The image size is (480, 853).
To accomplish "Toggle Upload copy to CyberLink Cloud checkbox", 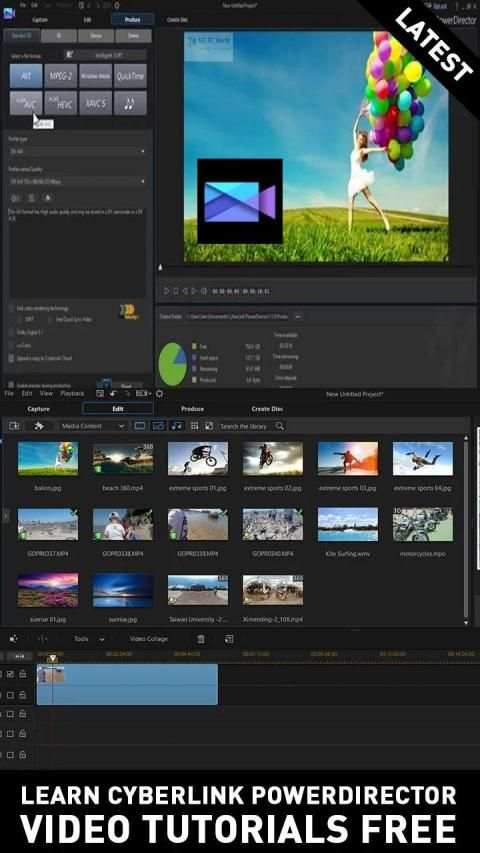I will coord(11,358).
